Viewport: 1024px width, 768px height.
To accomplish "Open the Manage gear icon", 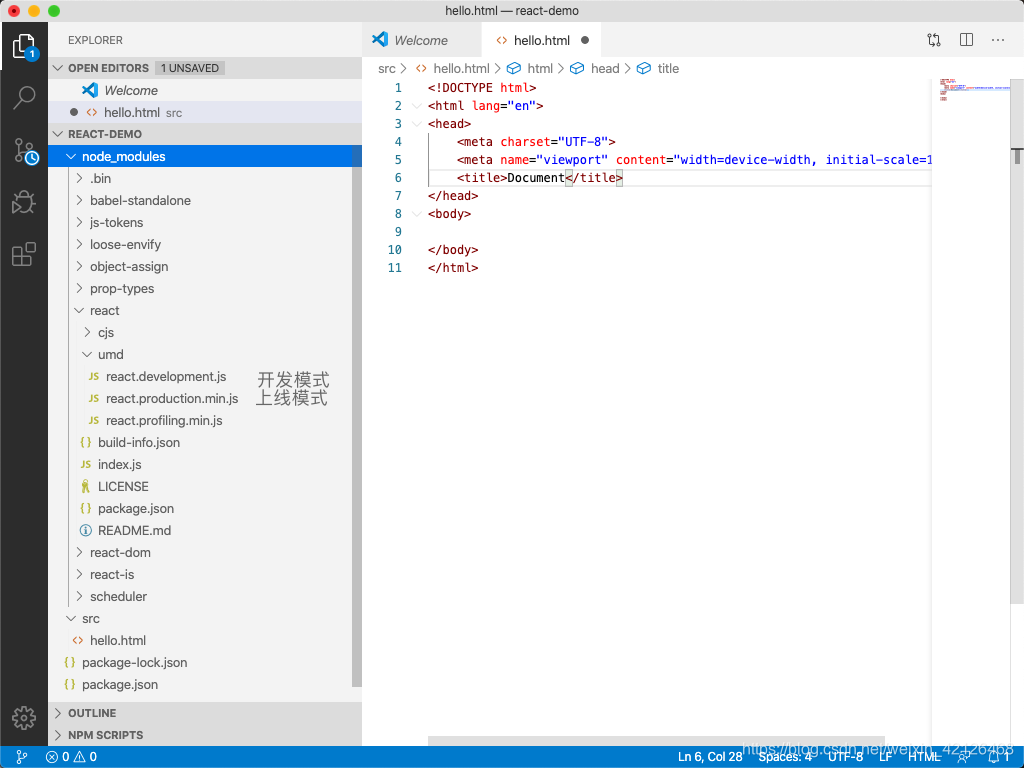I will point(24,718).
